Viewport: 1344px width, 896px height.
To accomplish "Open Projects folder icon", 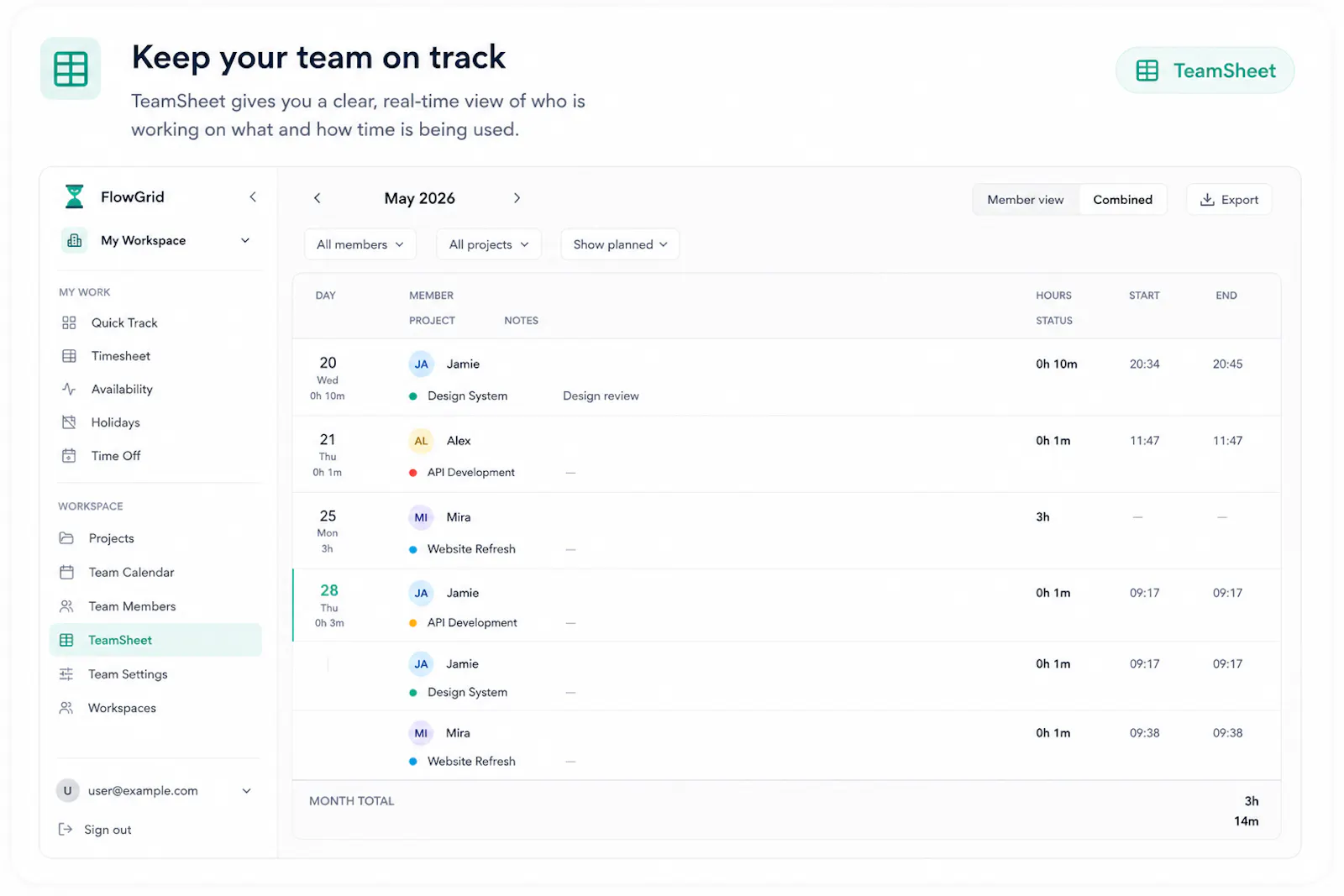I will point(66,538).
